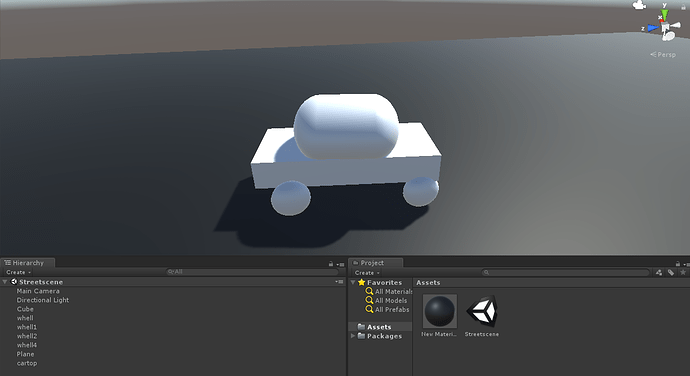The height and width of the screenshot is (376, 690).
Task: Click search icon beside All Materials
Action: coord(369,291)
